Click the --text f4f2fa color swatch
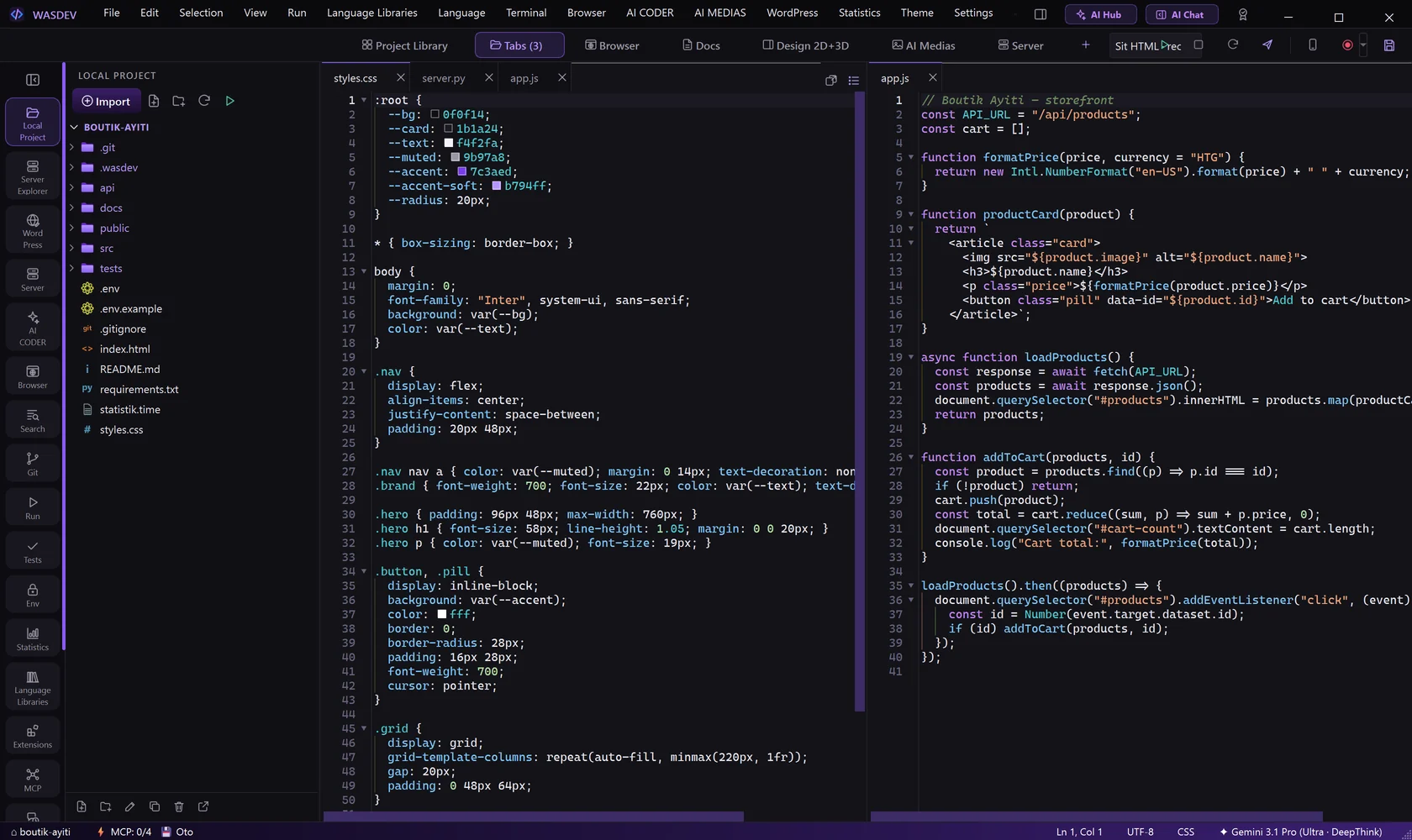 coord(448,143)
